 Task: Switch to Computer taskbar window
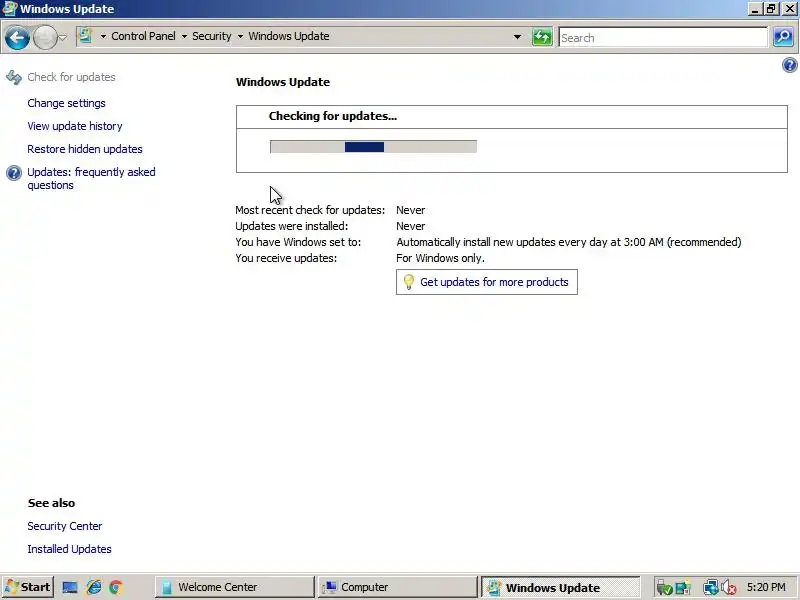[x=397, y=587]
